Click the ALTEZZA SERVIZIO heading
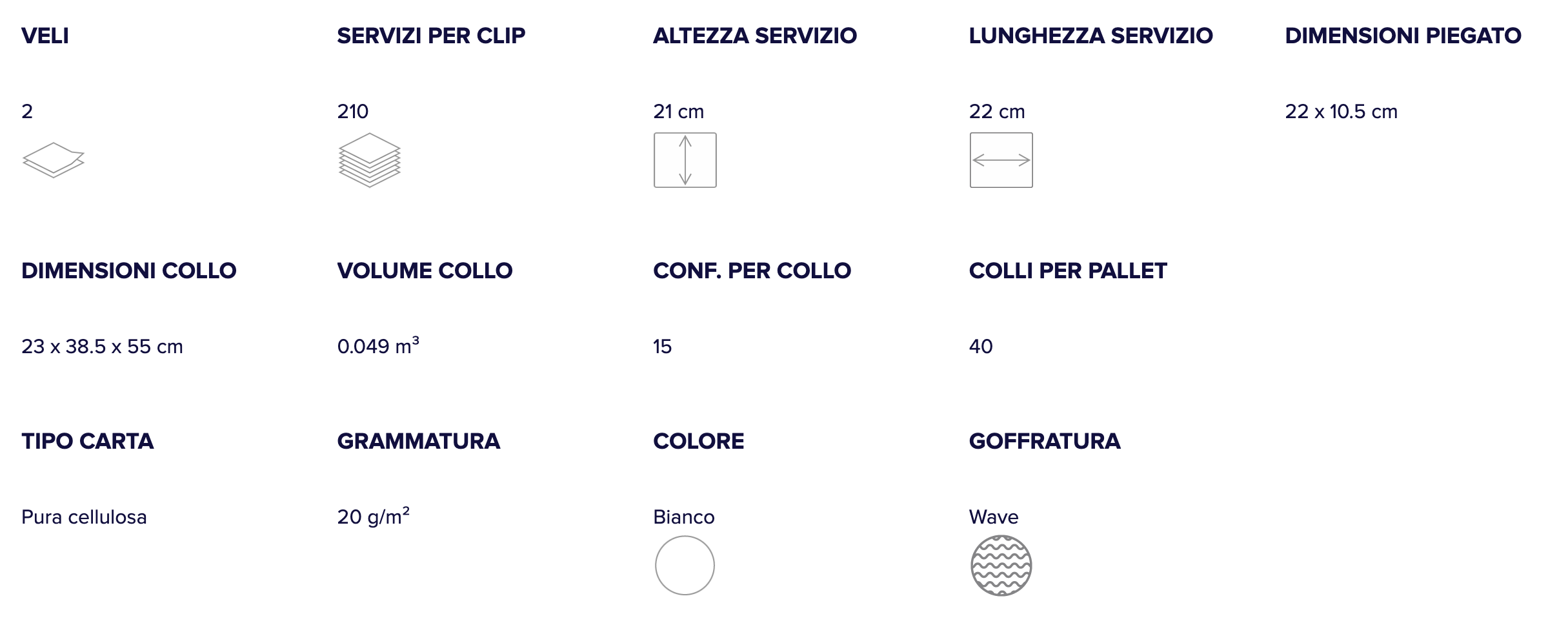Image resolution: width=1568 pixels, height=625 pixels. click(x=755, y=36)
